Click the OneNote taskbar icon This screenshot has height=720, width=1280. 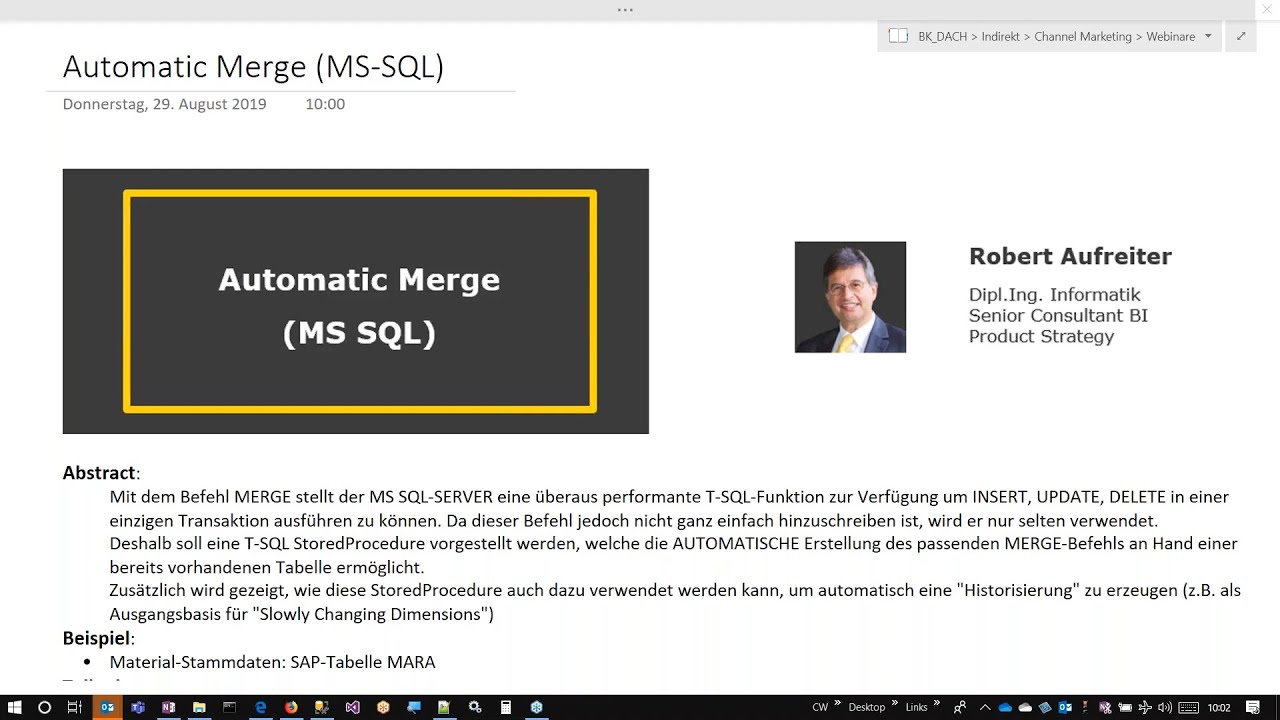(x=168, y=707)
